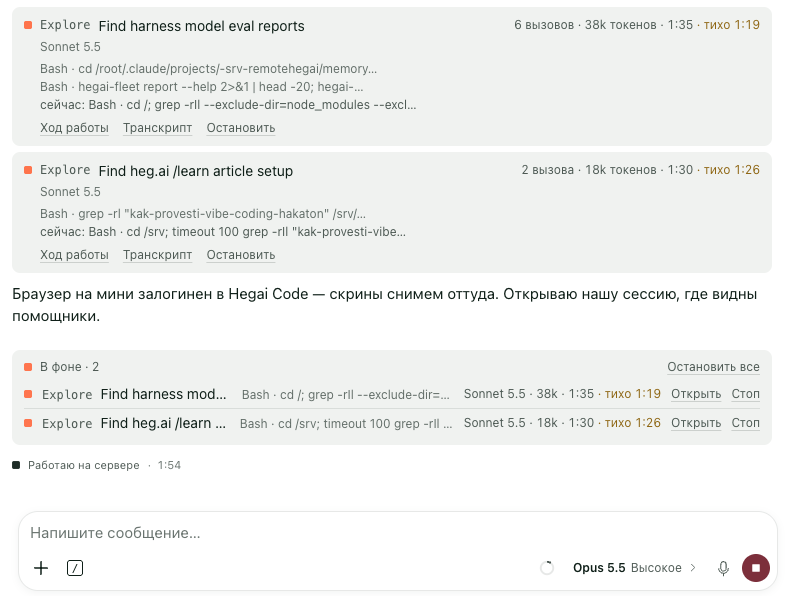Click Стоп on Find harness mod... row
790x596 pixels.
[746, 394]
